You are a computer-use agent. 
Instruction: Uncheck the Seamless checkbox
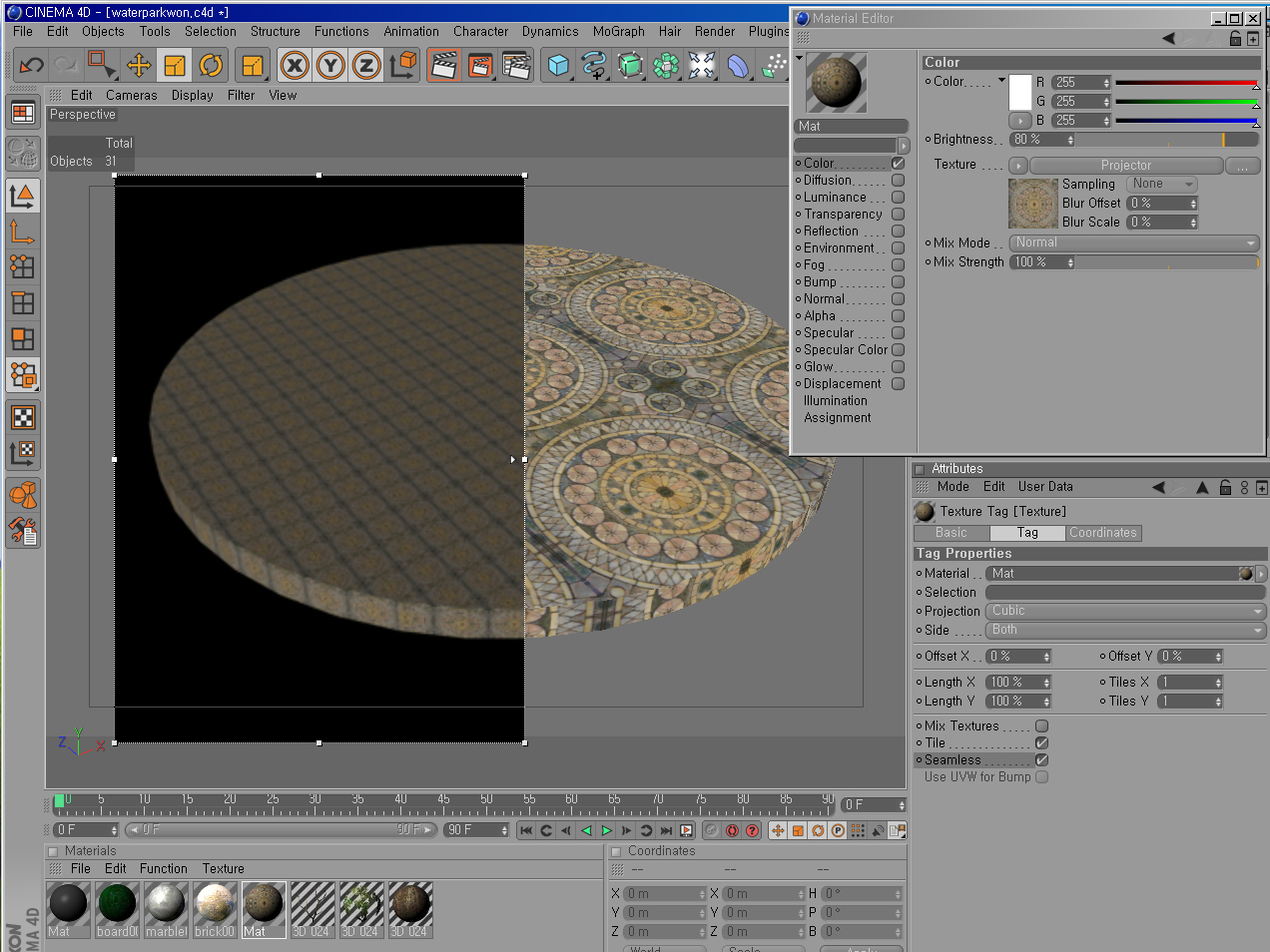(1041, 760)
